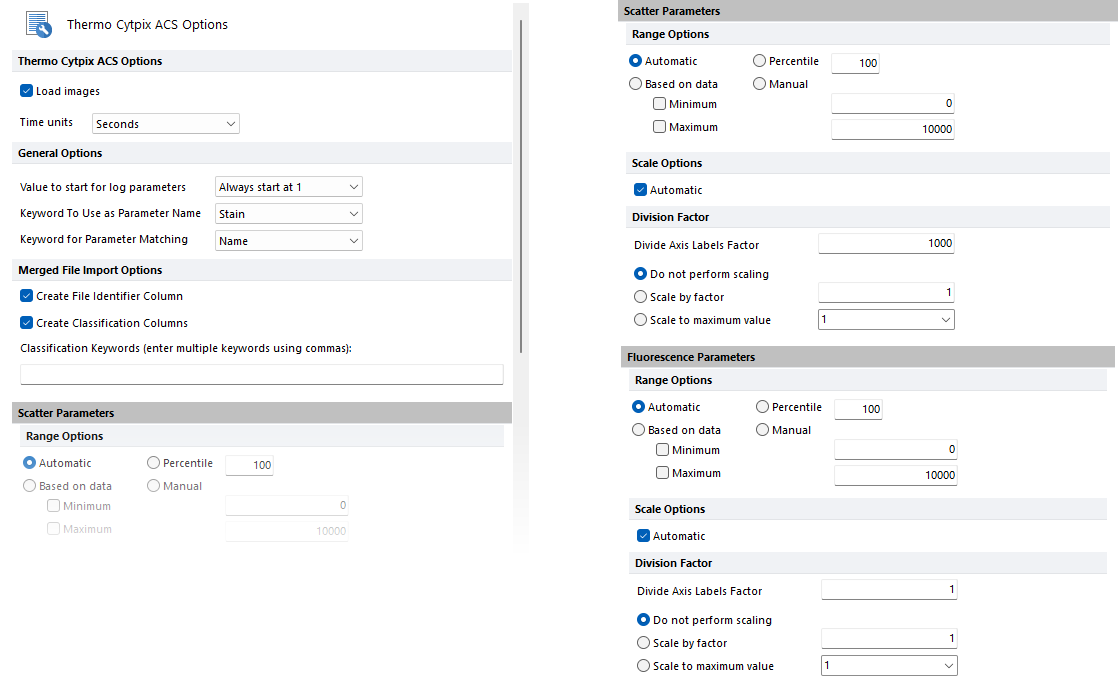This screenshot has height=697, width=1118.
Task: Select Manual range under Fluorescence Parameters
Action: [762, 430]
